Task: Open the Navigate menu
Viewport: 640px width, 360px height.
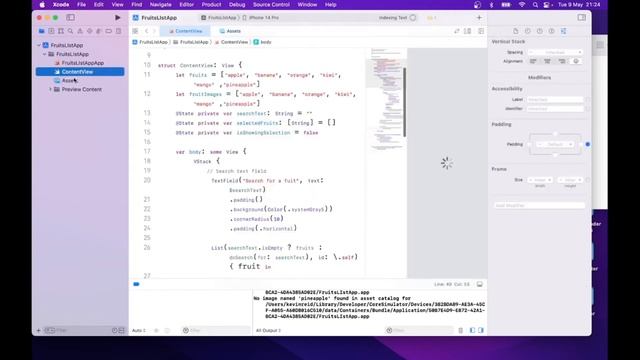Action: point(160,4)
